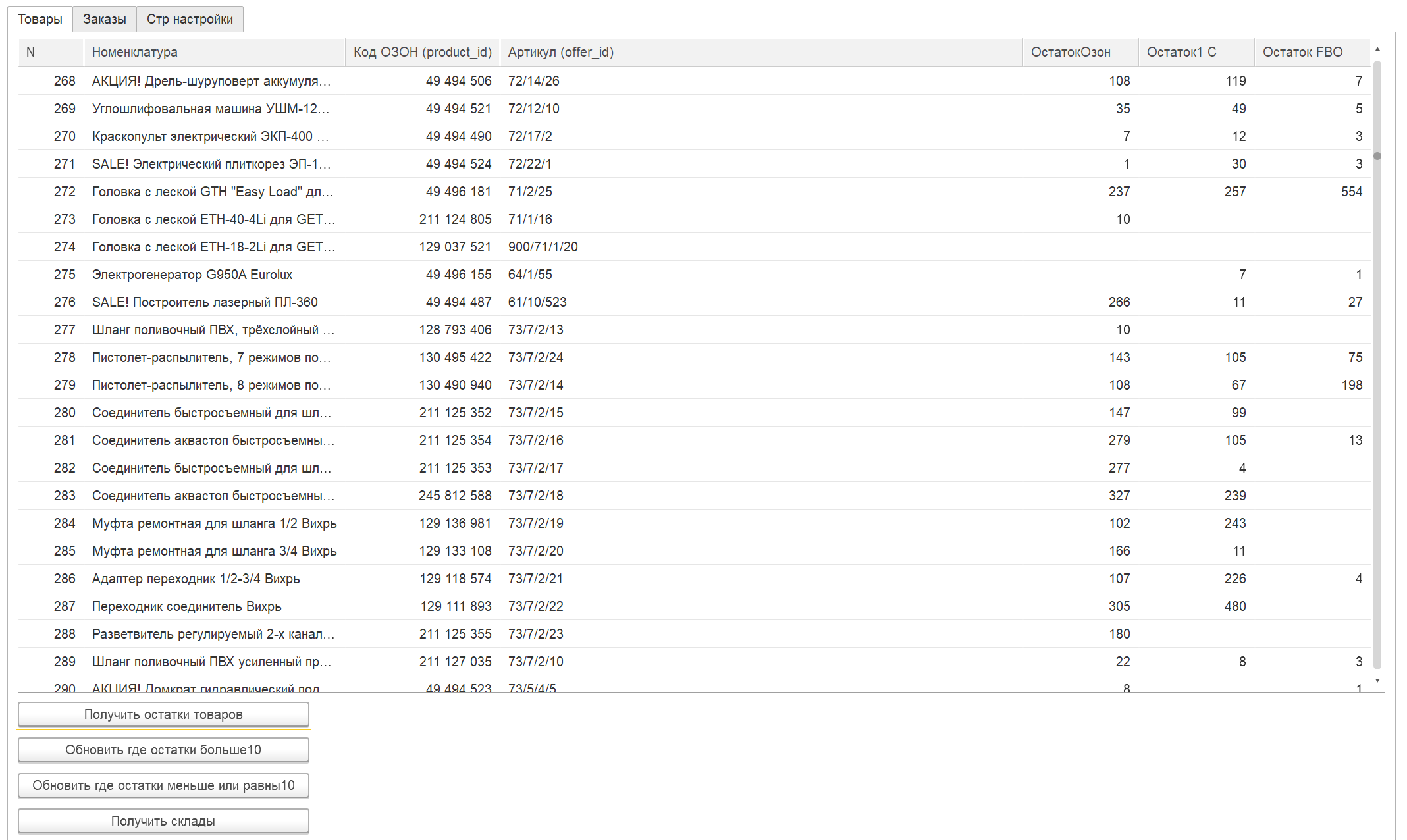This screenshot has width=1407, height=840.
Task: Click offer_id cell 900/71/1/20
Action: point(543,247)
